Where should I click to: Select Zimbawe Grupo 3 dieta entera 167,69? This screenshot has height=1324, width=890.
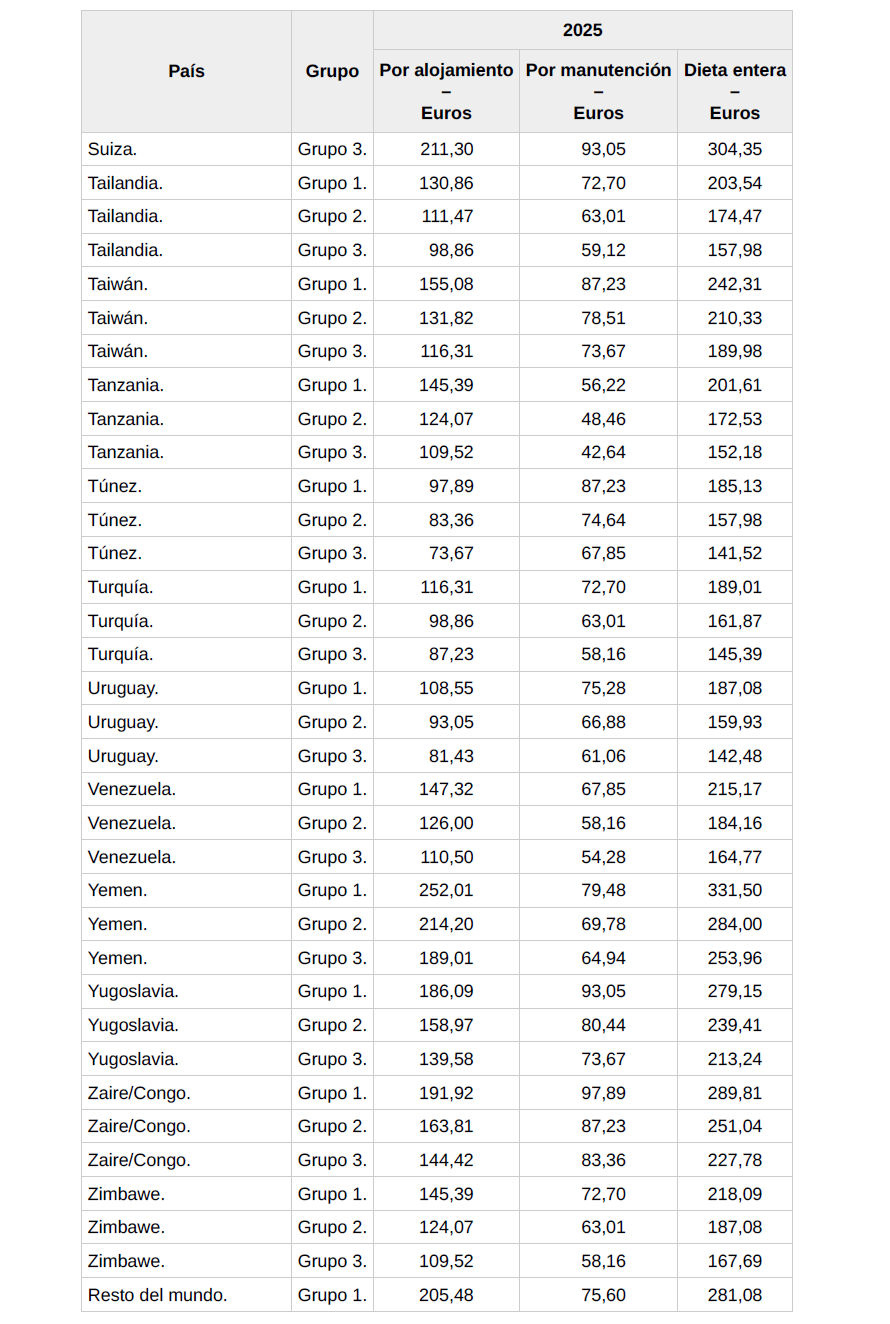[735, 1262]
